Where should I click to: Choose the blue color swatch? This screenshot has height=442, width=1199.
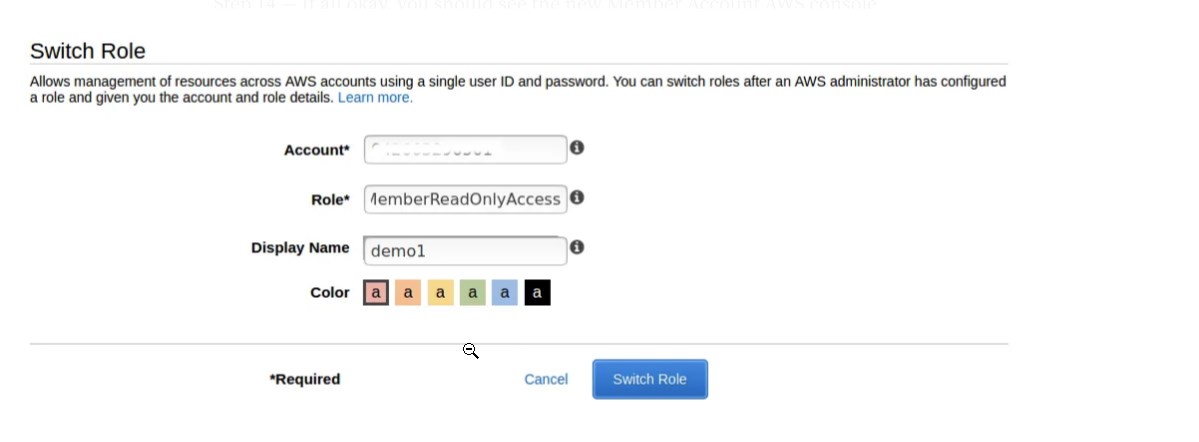(505, 293)
